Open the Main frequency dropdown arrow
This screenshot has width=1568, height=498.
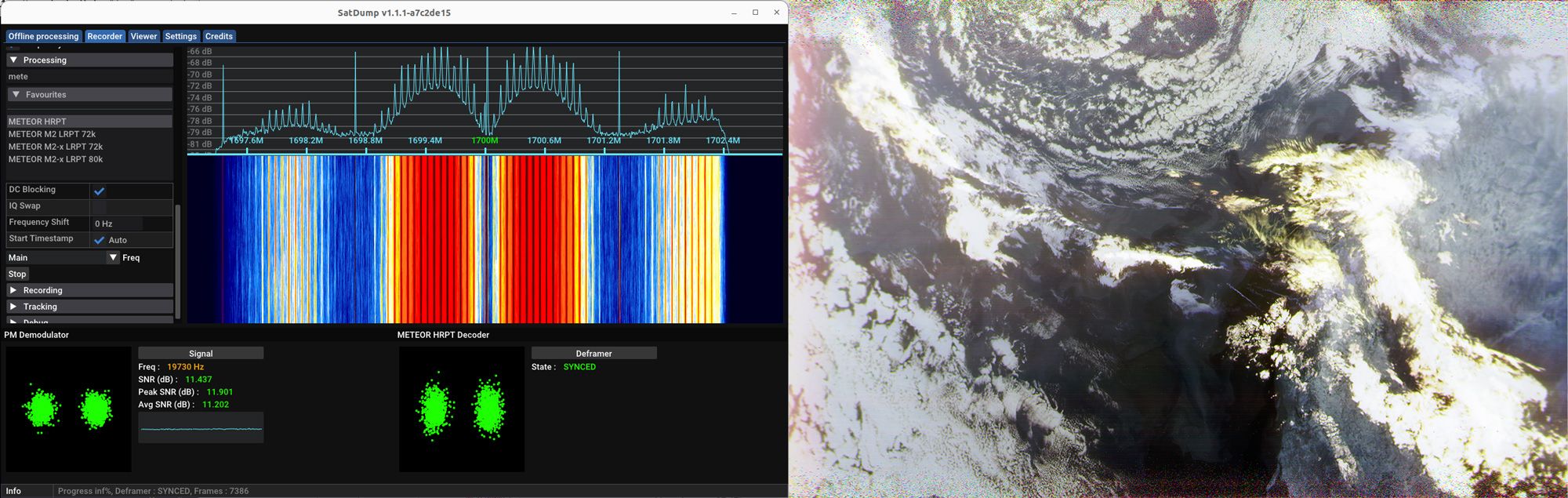(113, 257)
